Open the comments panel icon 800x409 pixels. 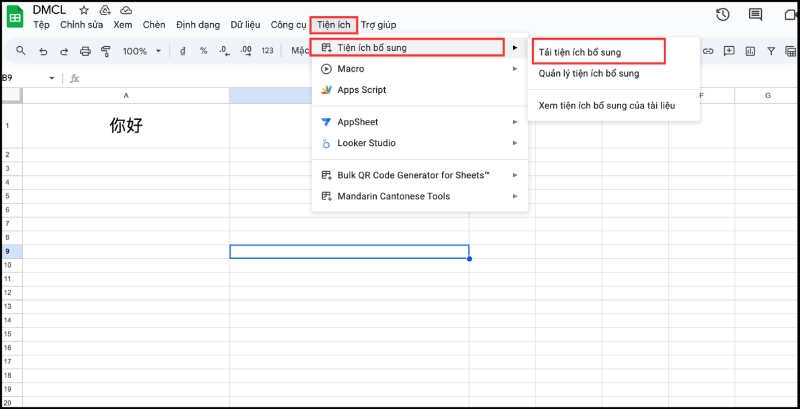pyautogui.click(x=755, y=15)
